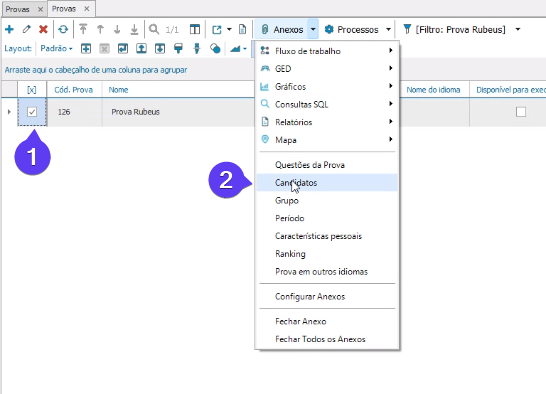
Task: Choose Configurar Anexos menu item
Action: 327,296
